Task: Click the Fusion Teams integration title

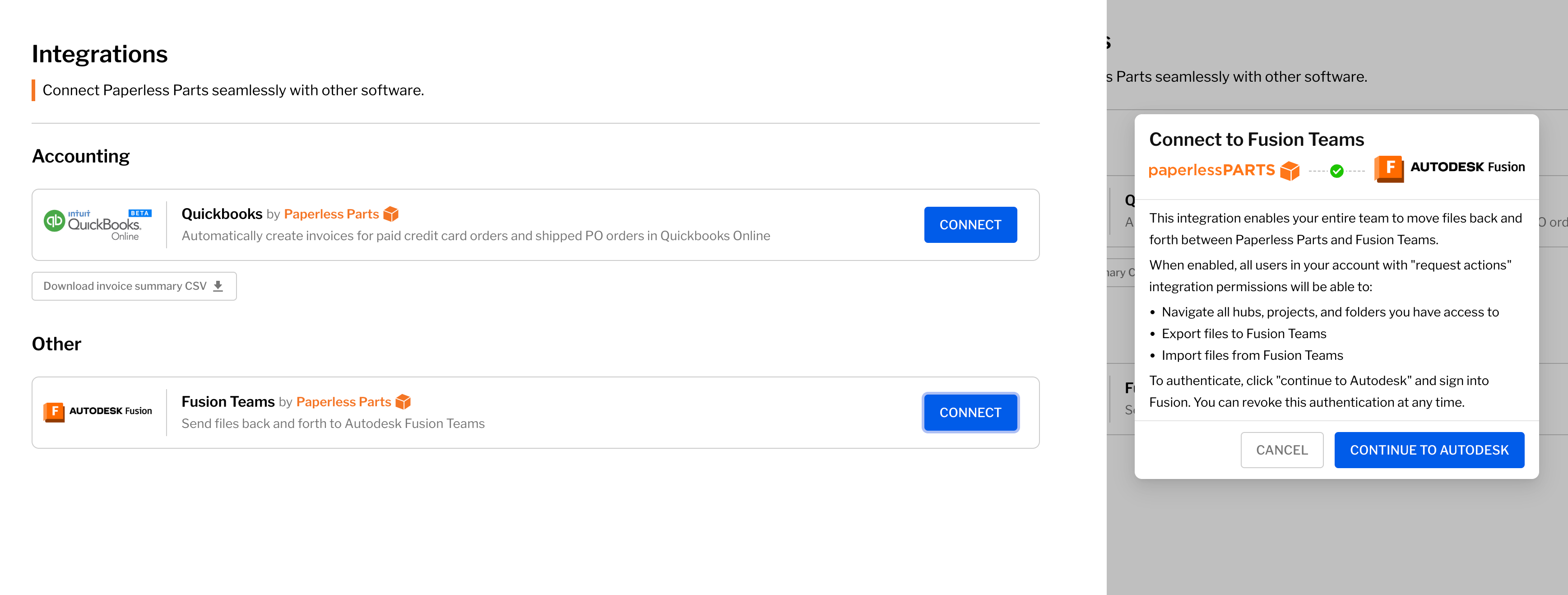Action: pyautogui.click(x=227, y=401)
